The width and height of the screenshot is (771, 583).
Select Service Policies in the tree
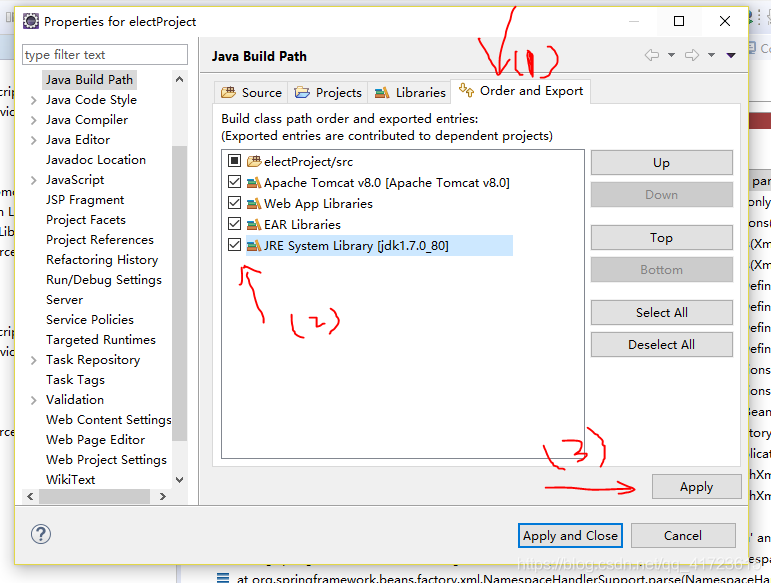coord(89,320)
